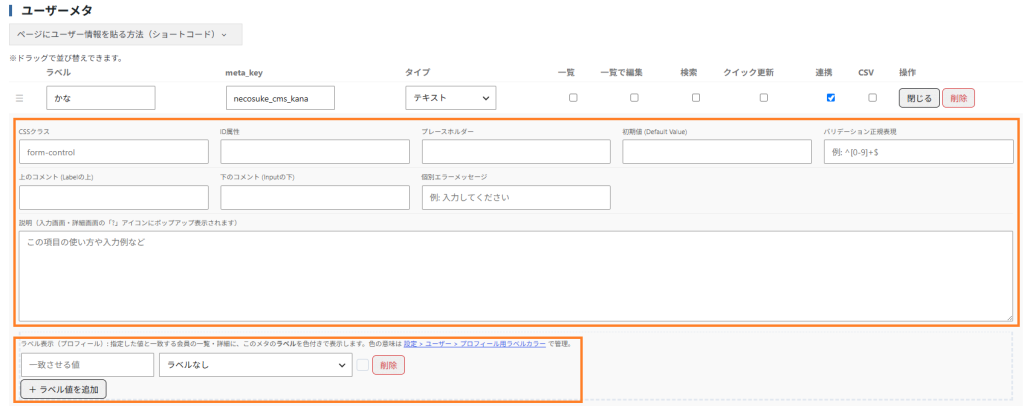The width and height of the screenshot is (1024, 406).
Task: Click the red 削除 button in 操作 column
Action: pyautogui.click(x=959, y=98)
